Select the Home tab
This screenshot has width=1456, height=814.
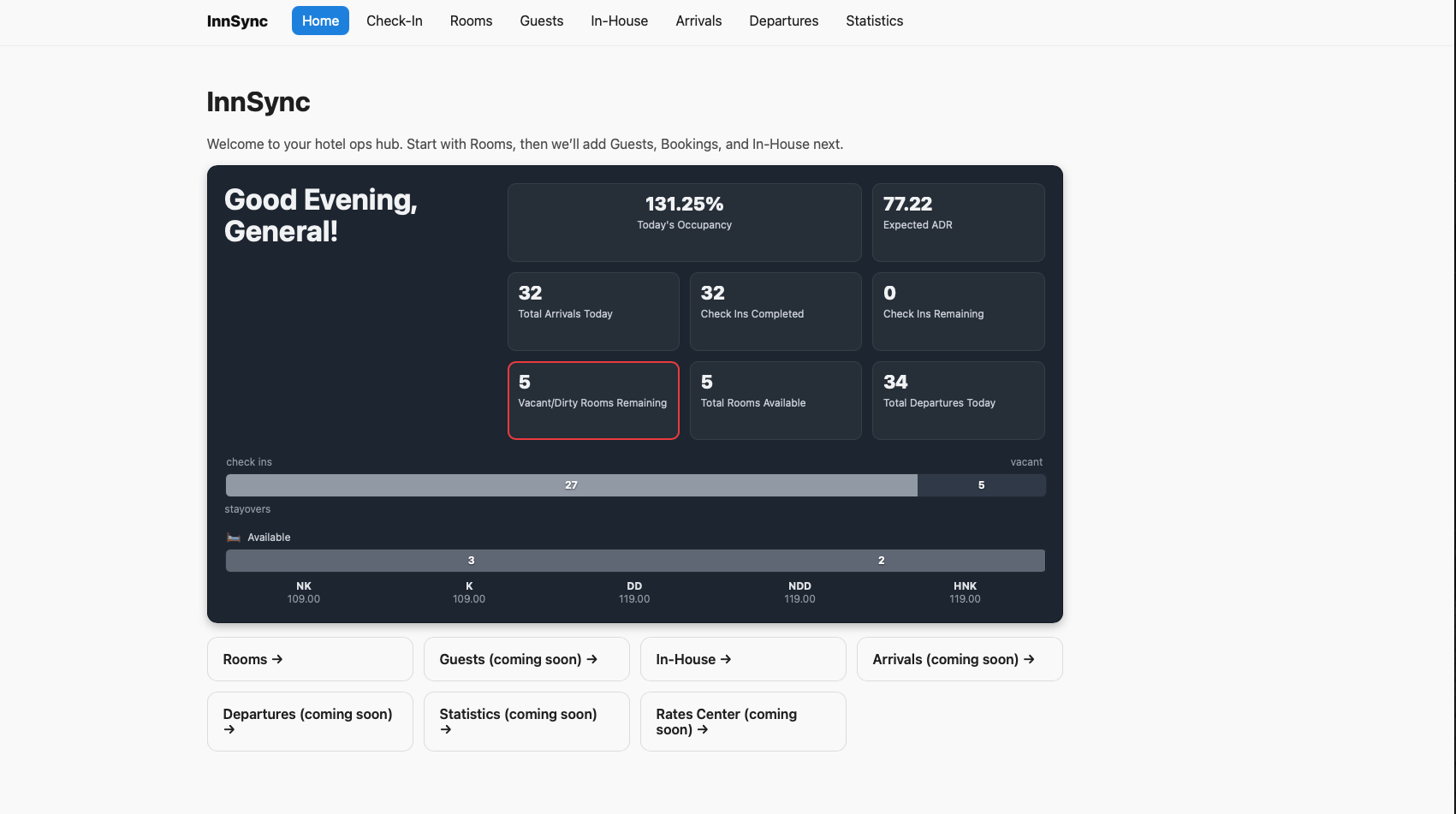[x=320, y=21]
